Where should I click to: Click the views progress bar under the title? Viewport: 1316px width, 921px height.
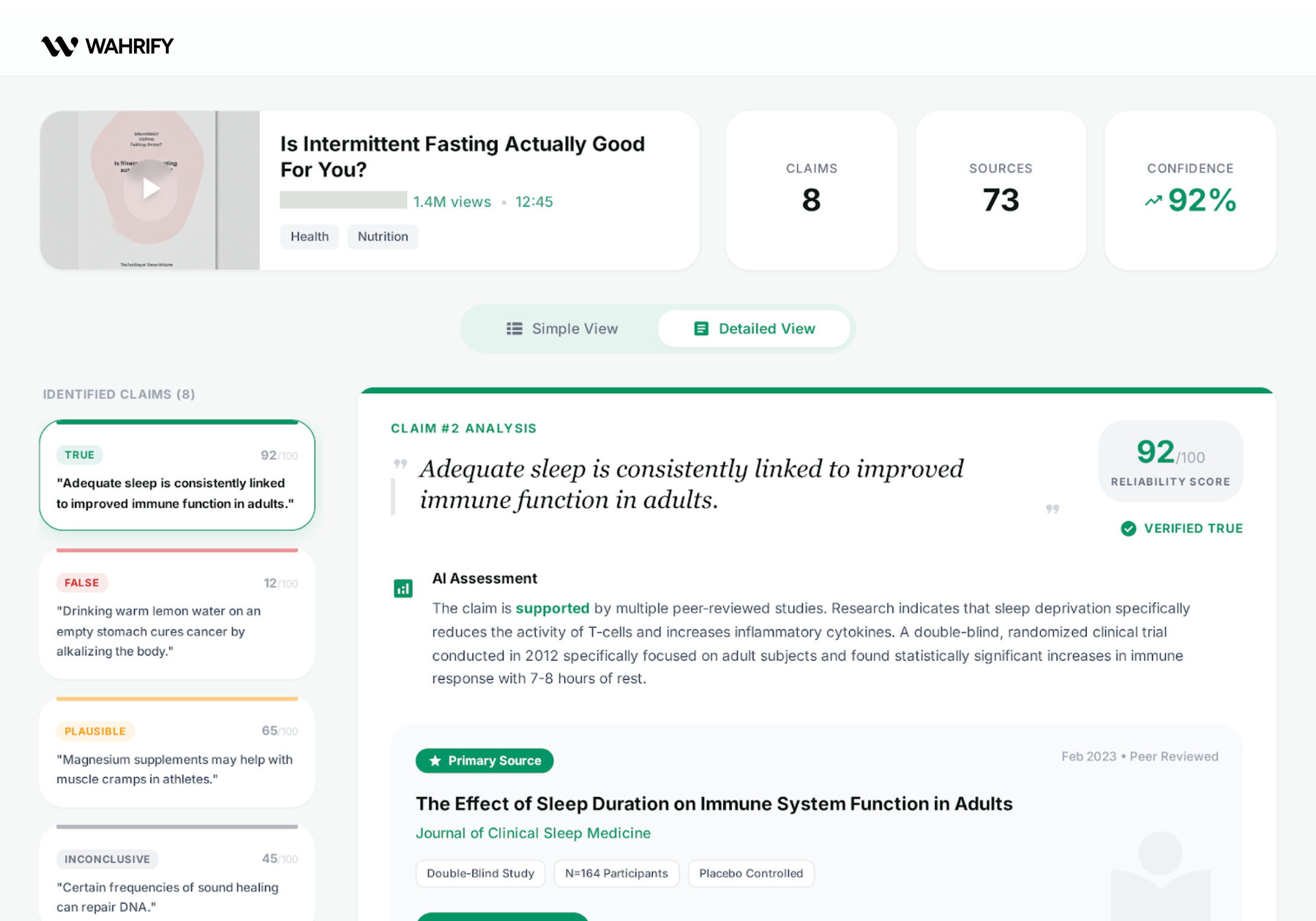click(343, 201)
